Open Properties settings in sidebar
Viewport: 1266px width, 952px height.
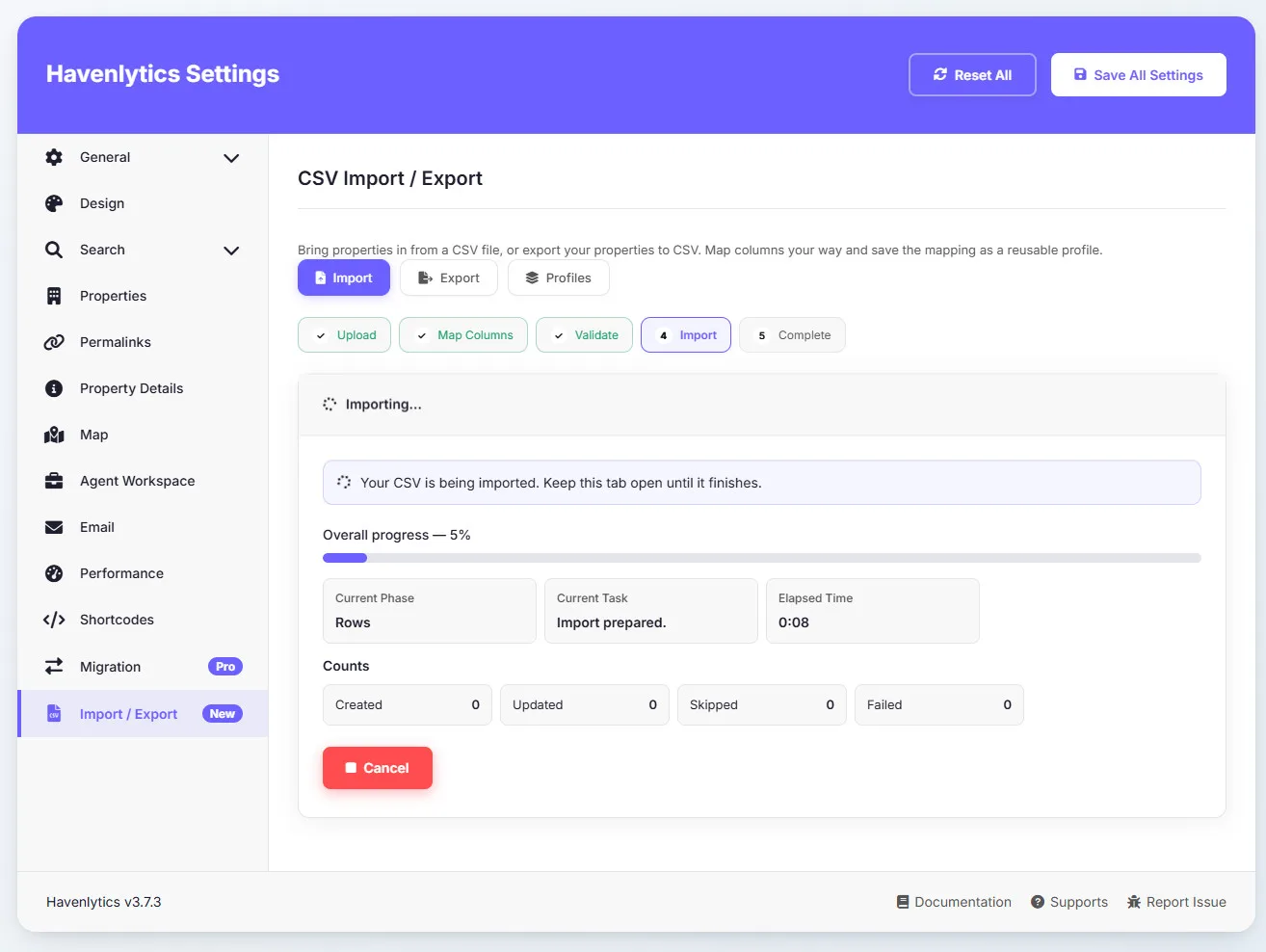click(143, 296)
